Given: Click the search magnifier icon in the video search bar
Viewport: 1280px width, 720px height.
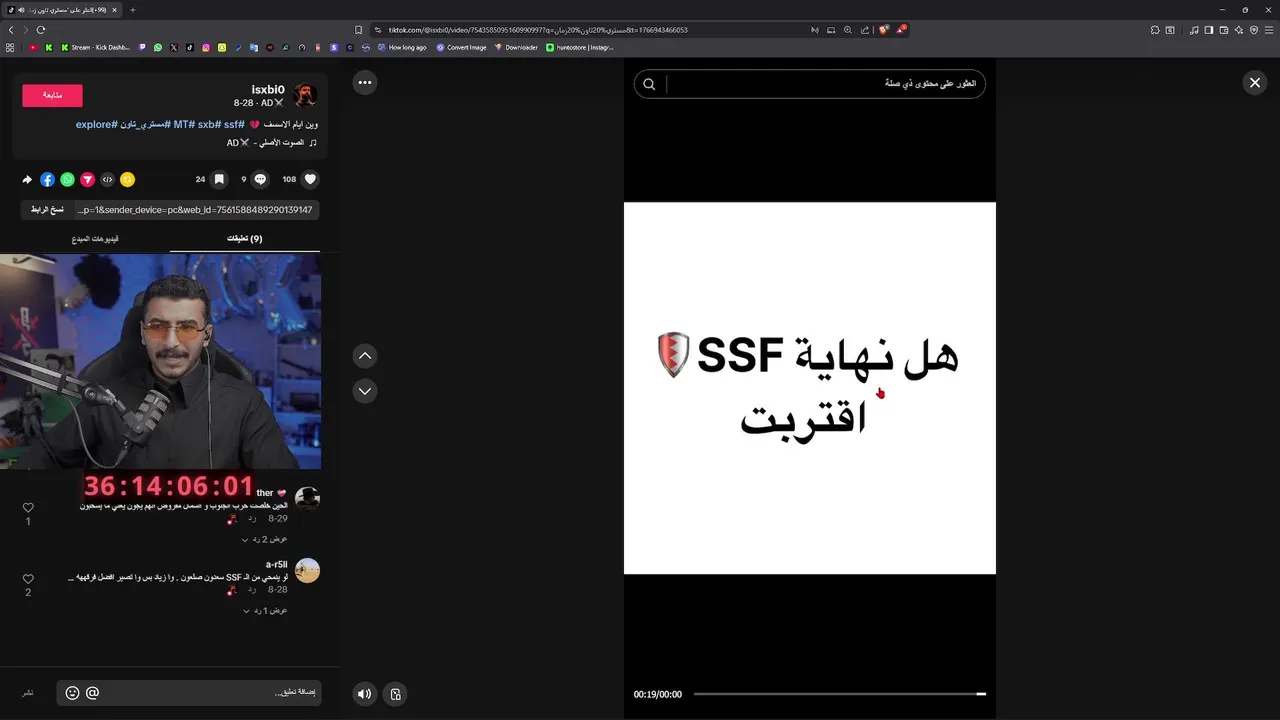Looking at the screenshot, I should coord(649,84).
